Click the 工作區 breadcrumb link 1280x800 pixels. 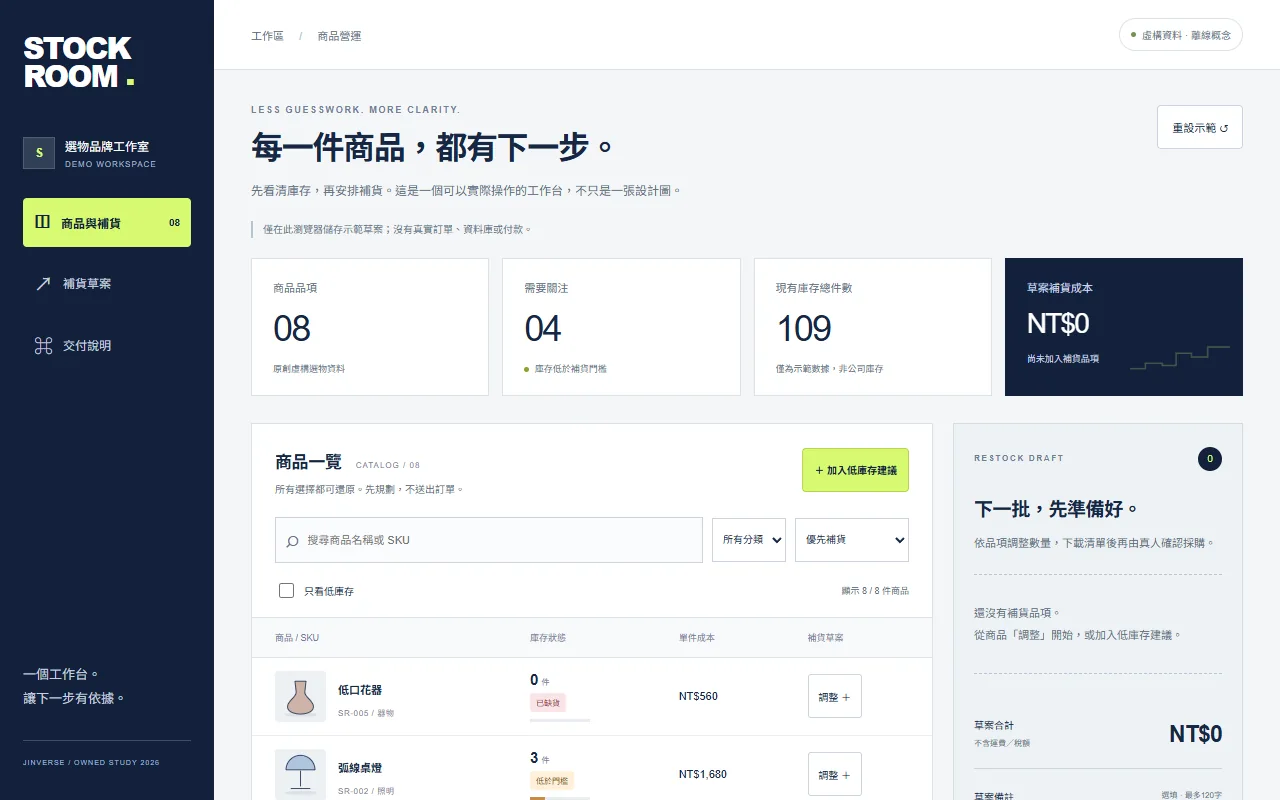click(x=267, y=36)
